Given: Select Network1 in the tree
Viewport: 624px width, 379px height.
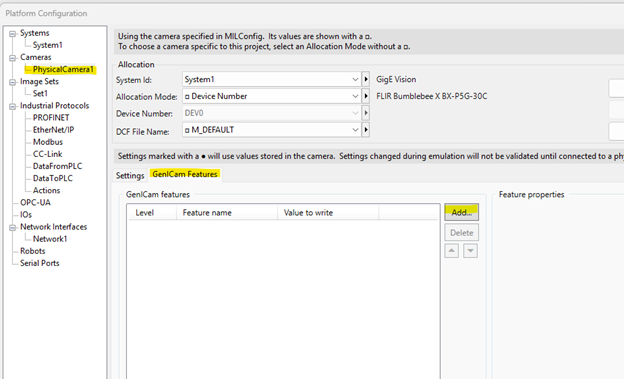Looking at the screenshot, I should 50,239.
